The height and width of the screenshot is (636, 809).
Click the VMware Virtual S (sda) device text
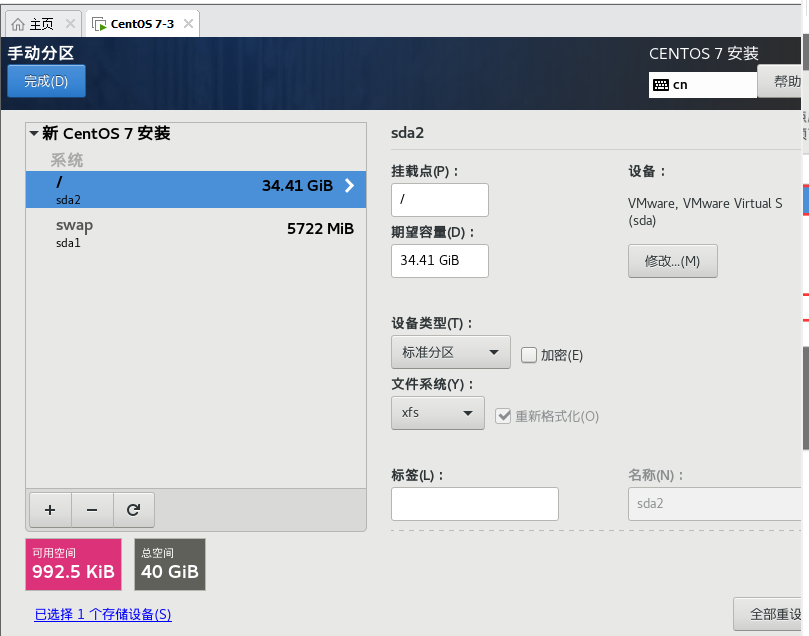705,211
